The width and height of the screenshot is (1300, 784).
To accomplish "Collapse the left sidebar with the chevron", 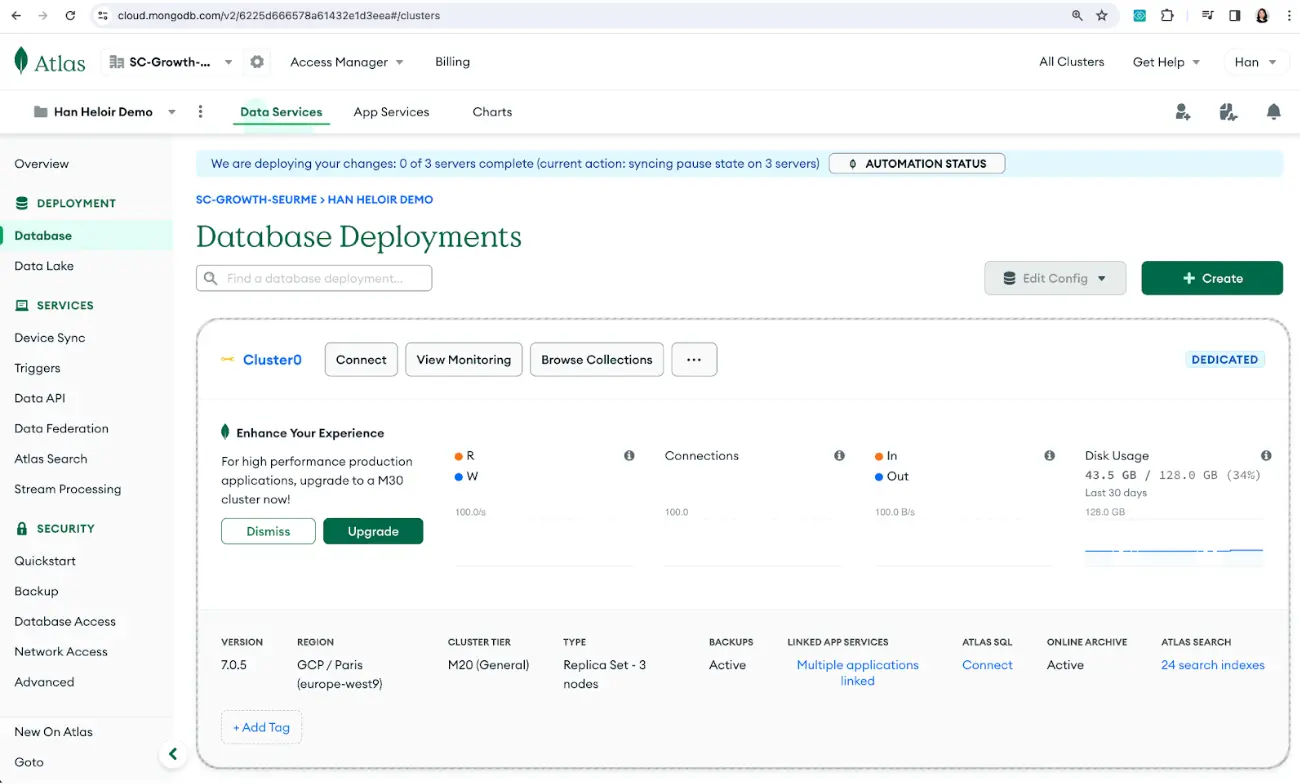I will tap(173, 753).
